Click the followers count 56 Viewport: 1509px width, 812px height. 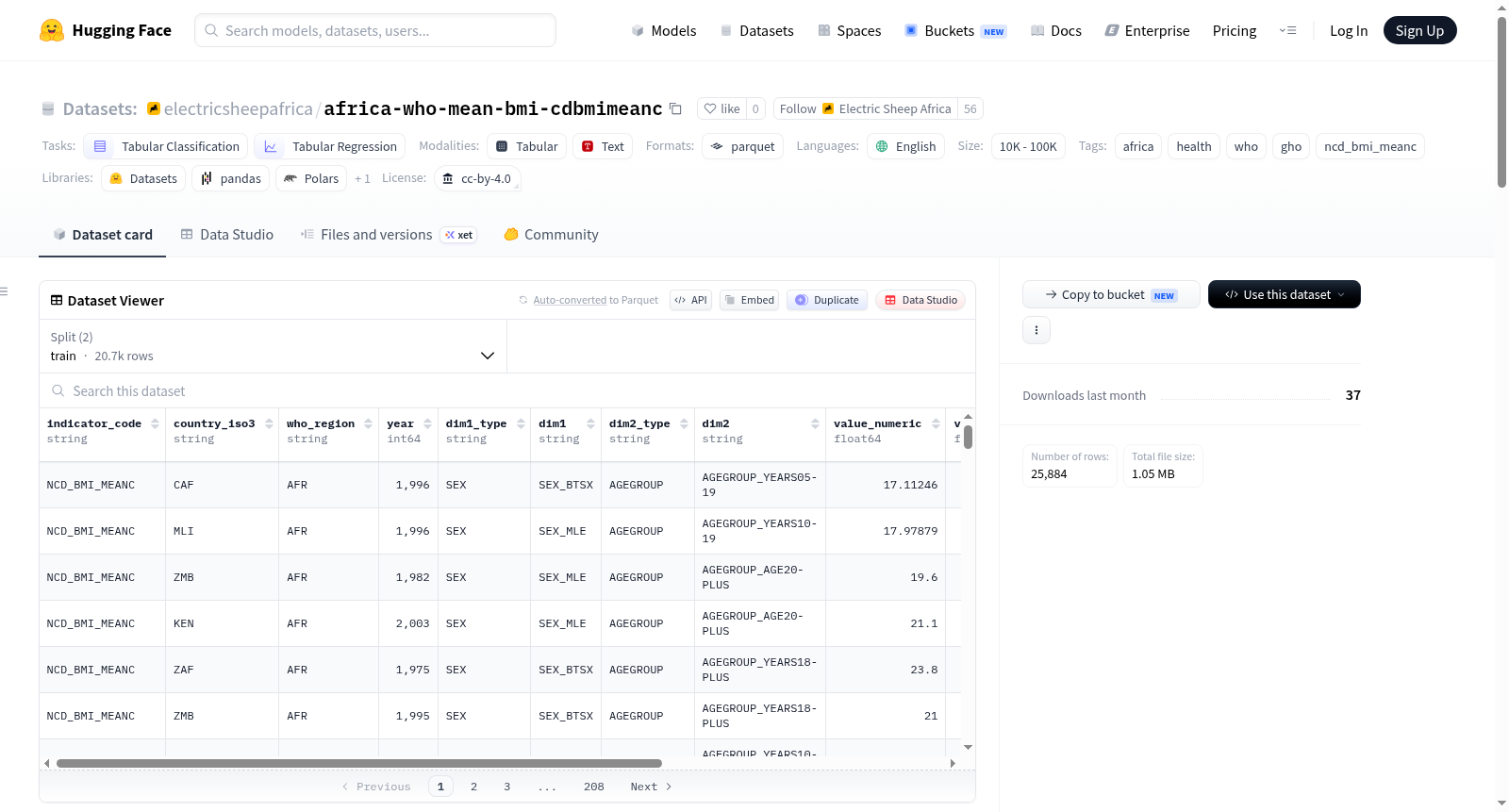click(x=970, y=108)
